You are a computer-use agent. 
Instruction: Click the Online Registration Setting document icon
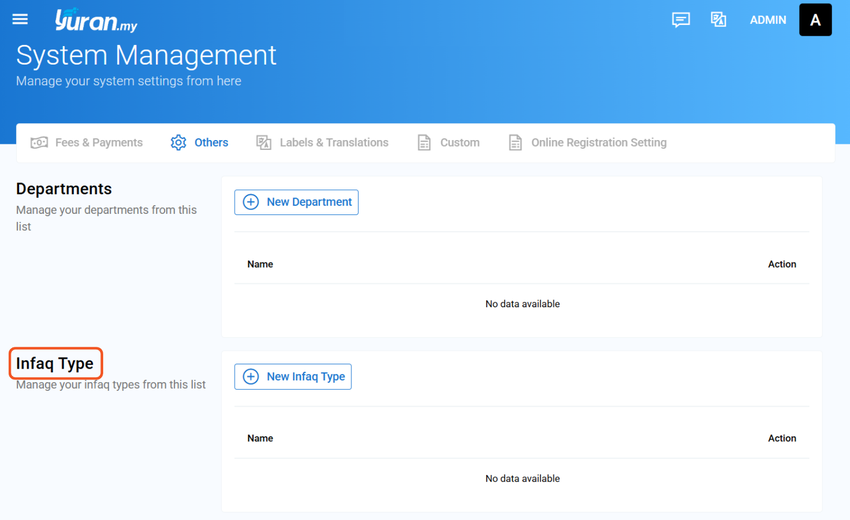point(515,143)
